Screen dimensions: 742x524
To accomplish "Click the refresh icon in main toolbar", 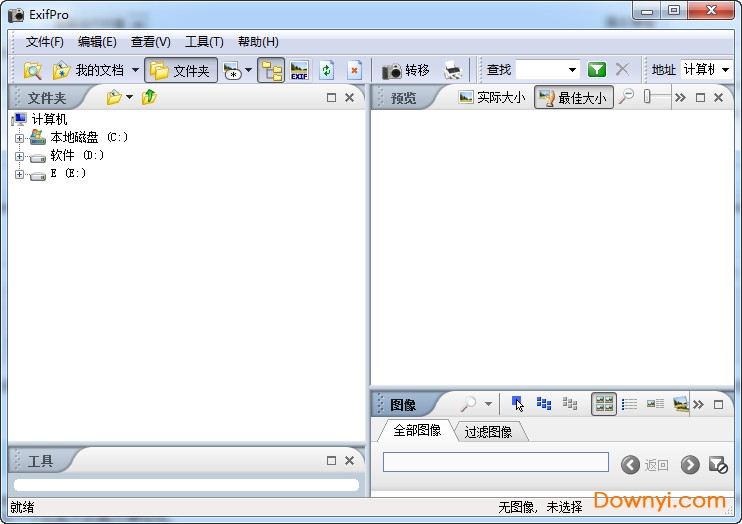I will pyautogui.click(x=327, y=70).
